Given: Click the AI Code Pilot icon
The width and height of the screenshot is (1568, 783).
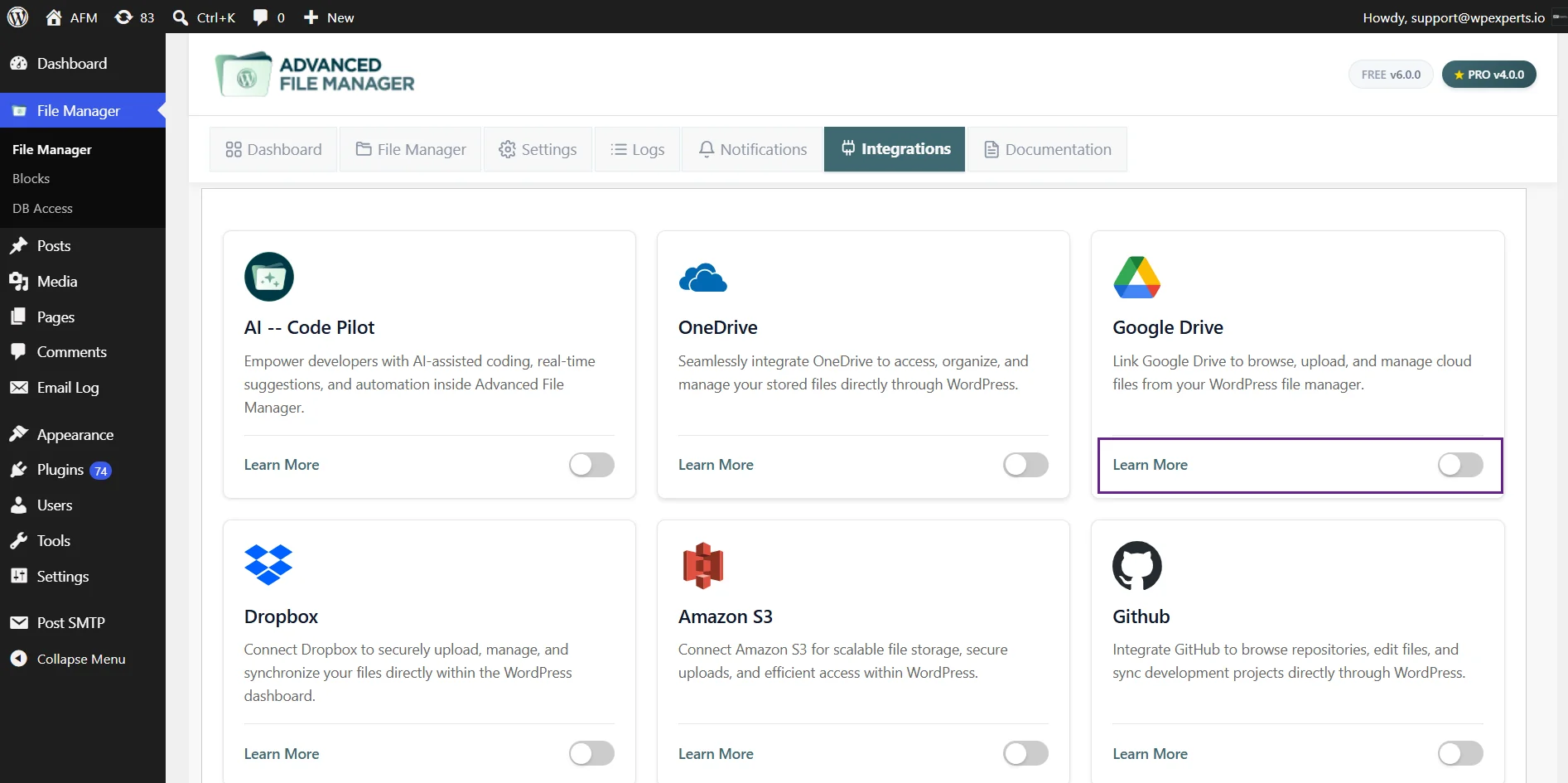Looking at the screenshot, I should point(269,277).
